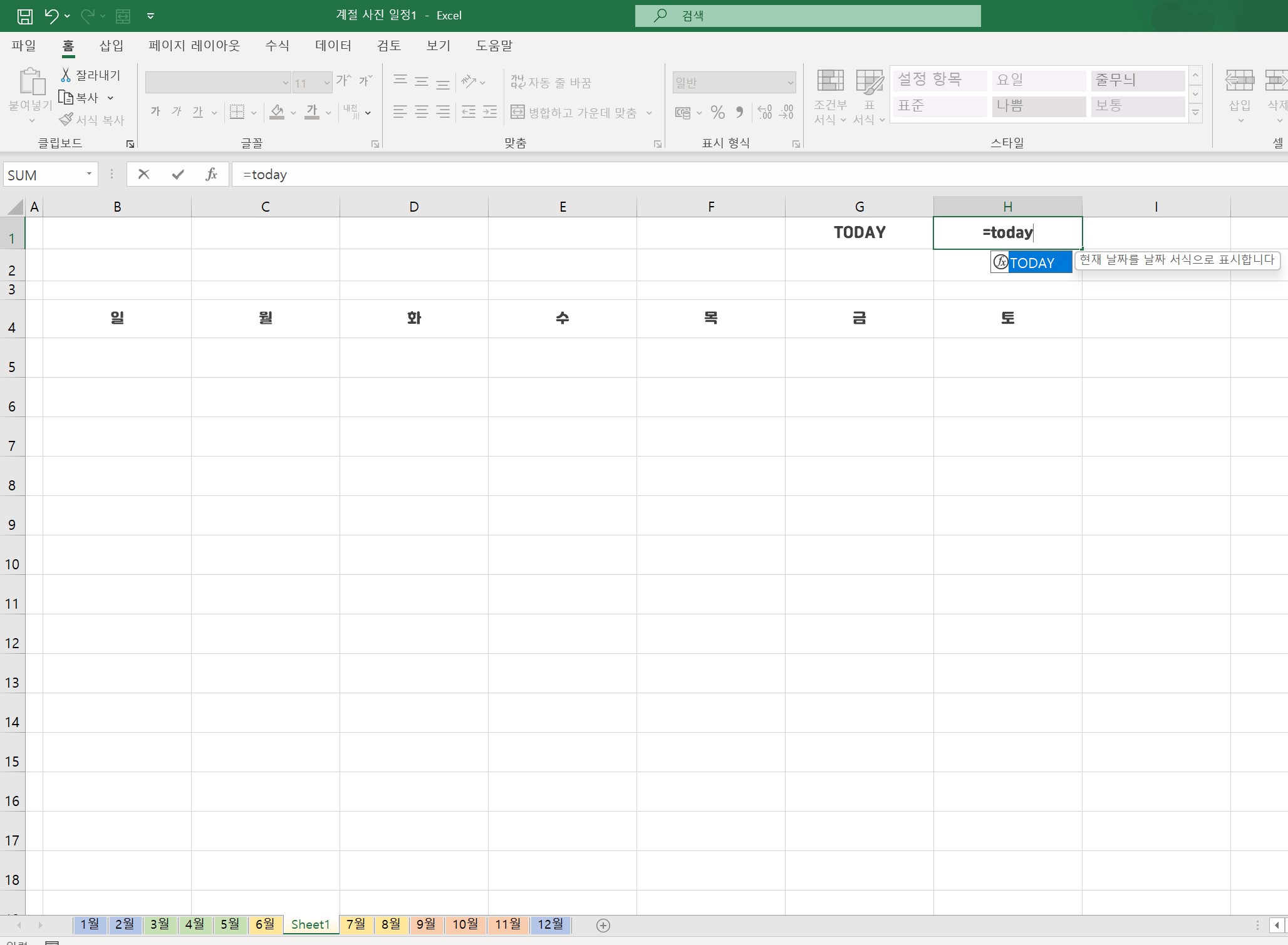Click Percent Style icon
Screen dimensions: 1288x945
(x=718, y=113)
